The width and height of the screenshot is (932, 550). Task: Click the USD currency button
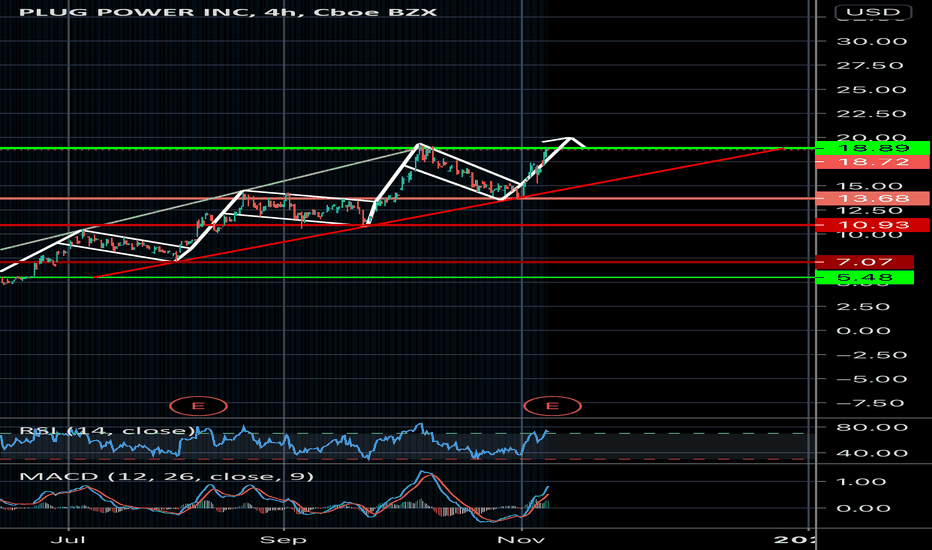(x=873, y=12)
